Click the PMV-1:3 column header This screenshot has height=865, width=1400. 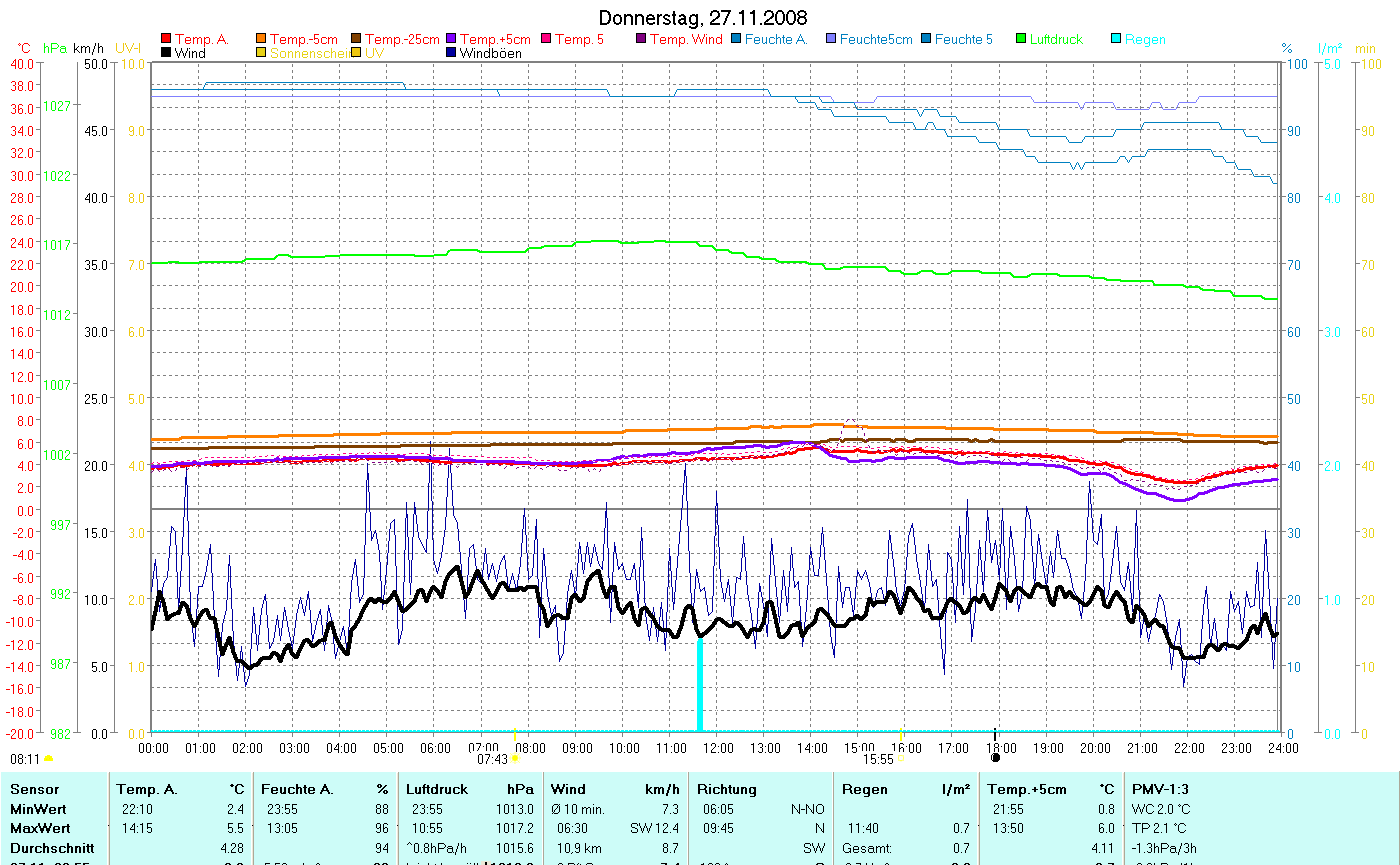coord(1160,789)
